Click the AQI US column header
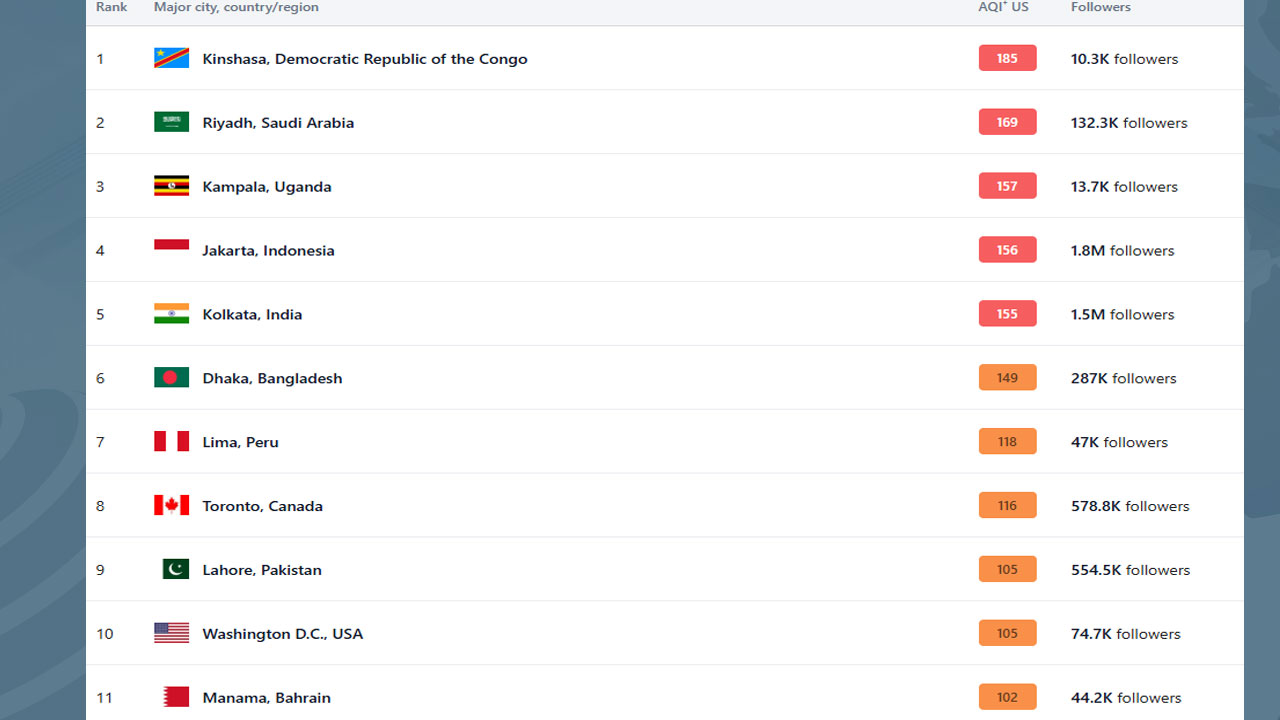 click(x=1003, y=7)
